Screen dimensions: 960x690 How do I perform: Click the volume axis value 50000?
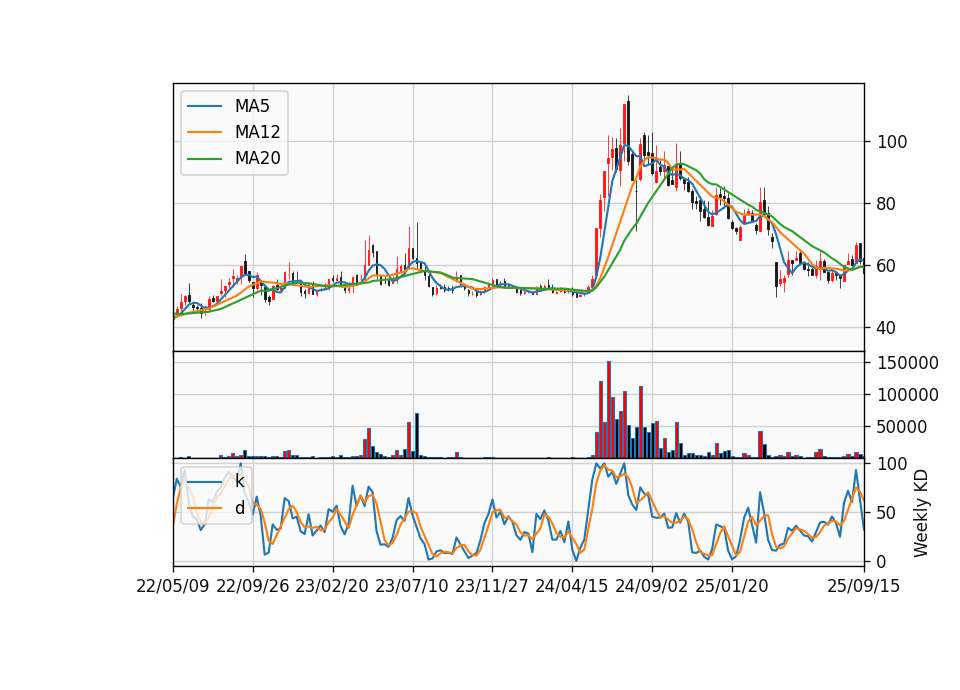(902, 427)
